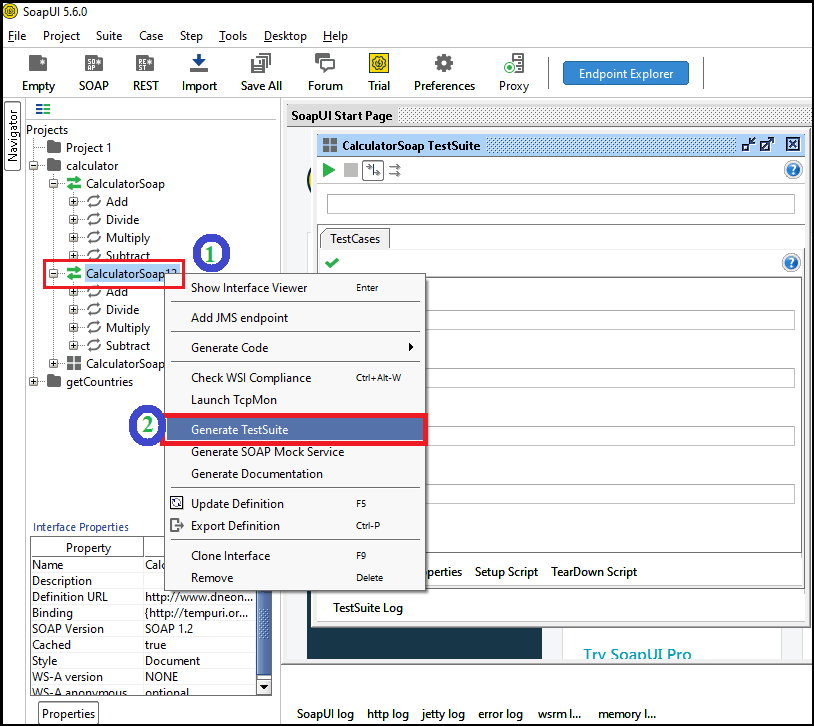Viewport: 814px width, 726px height.
Task: Maximize the CalculatorSoap TestSuite internal window
Action: pos(767,144)
